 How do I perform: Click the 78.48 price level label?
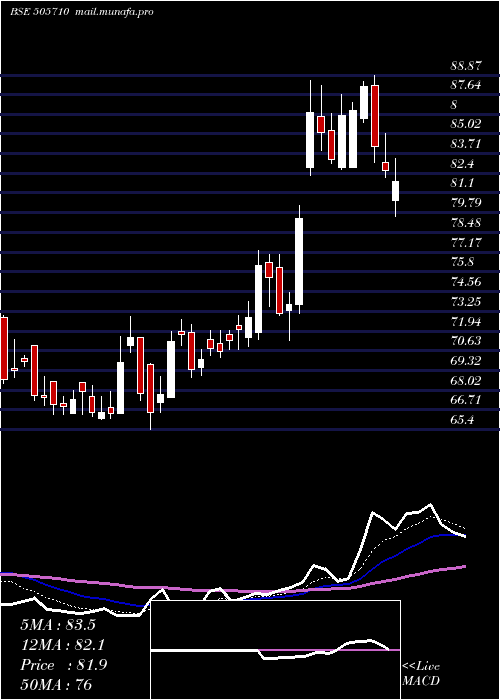466,223
